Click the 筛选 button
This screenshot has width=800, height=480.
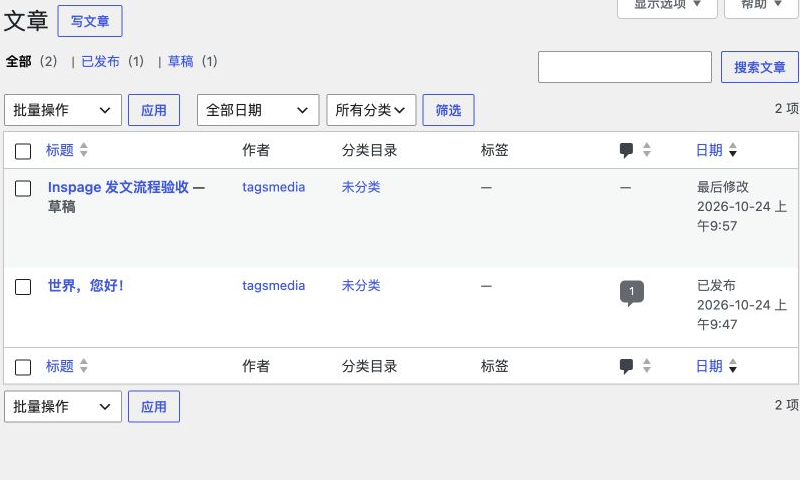coord(448,110)
